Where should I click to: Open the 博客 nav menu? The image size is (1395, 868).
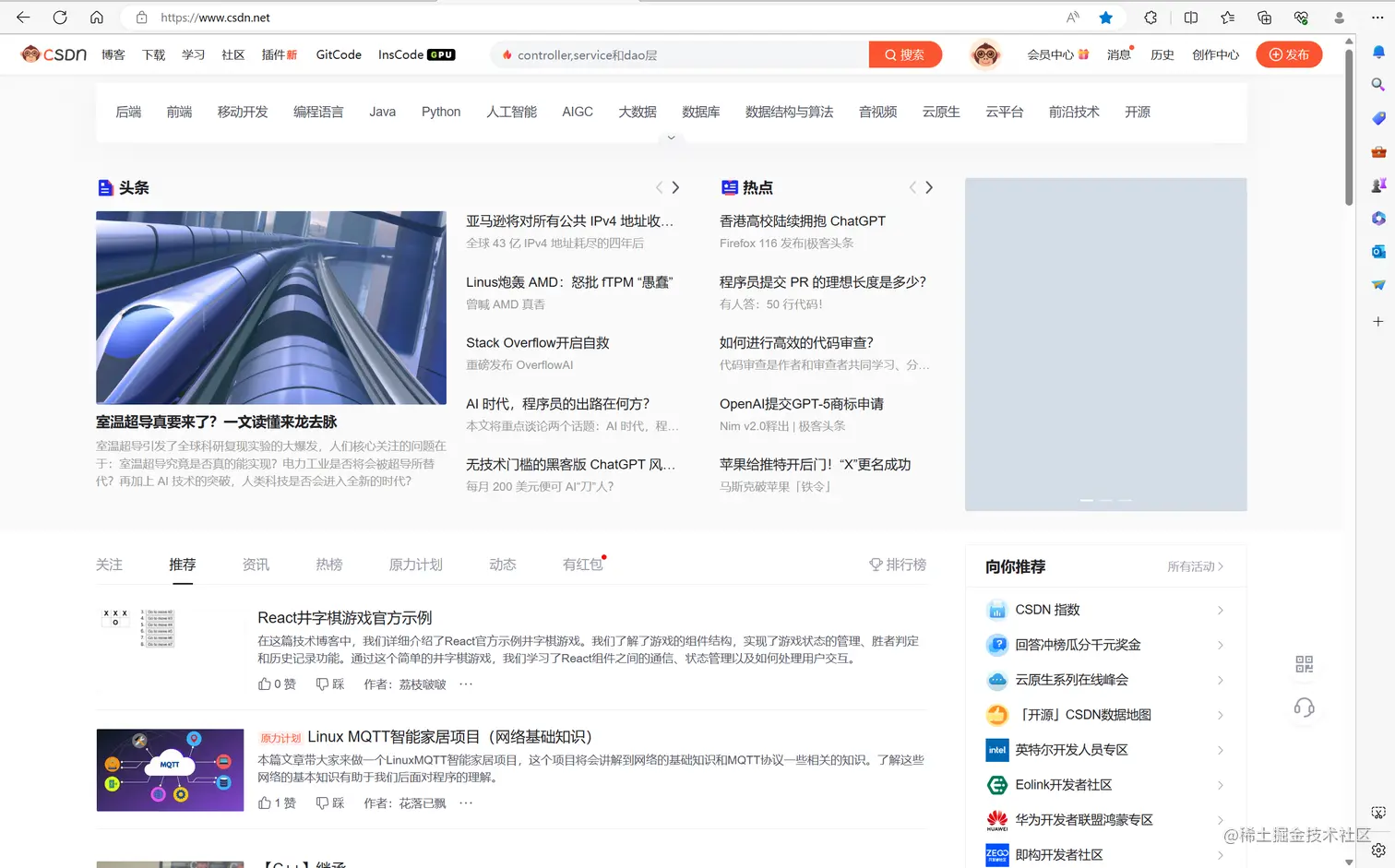click(x=113, y=54)
